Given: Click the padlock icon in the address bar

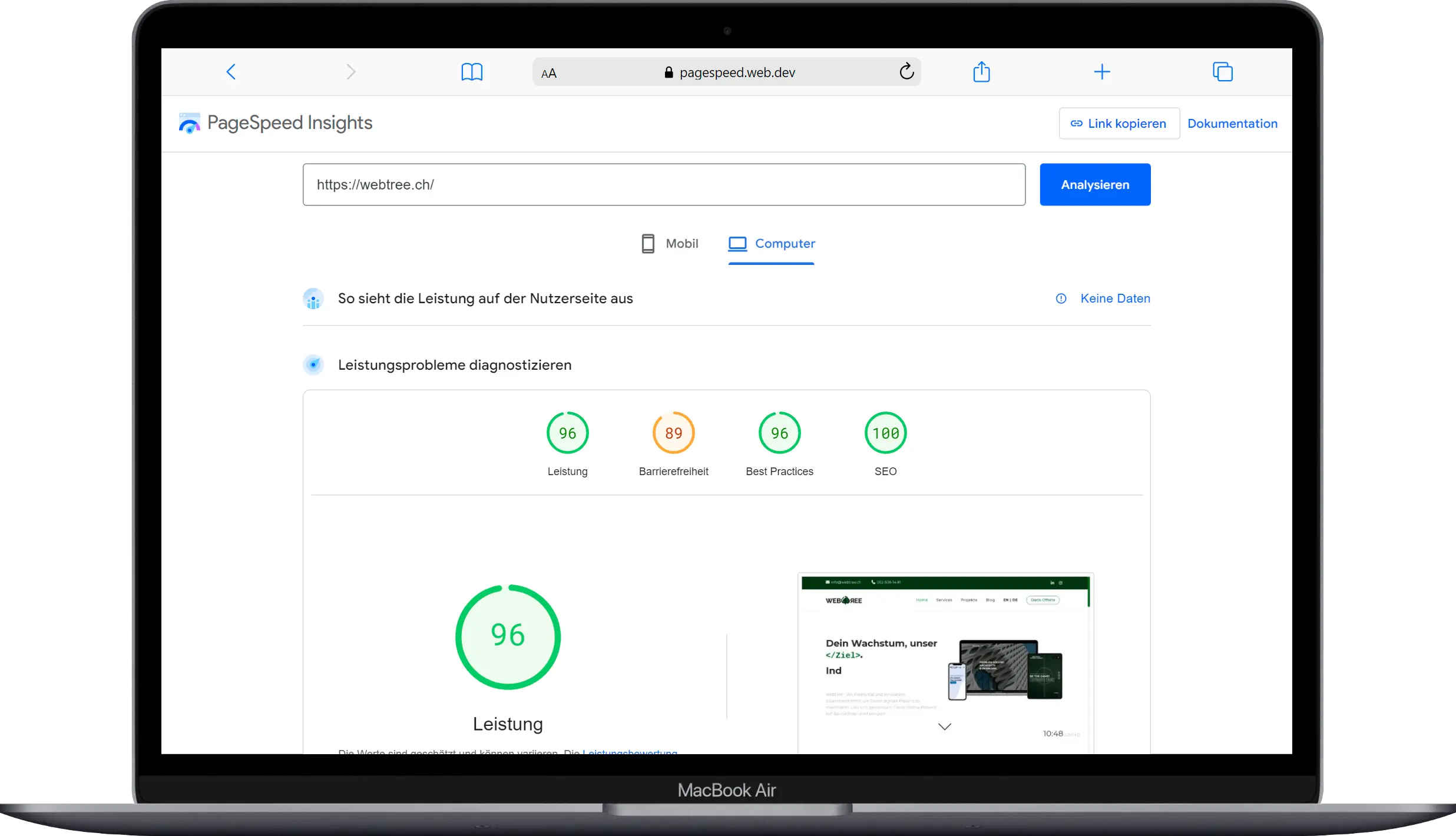Looking at the screenshot, I should (x=668, y=72).
